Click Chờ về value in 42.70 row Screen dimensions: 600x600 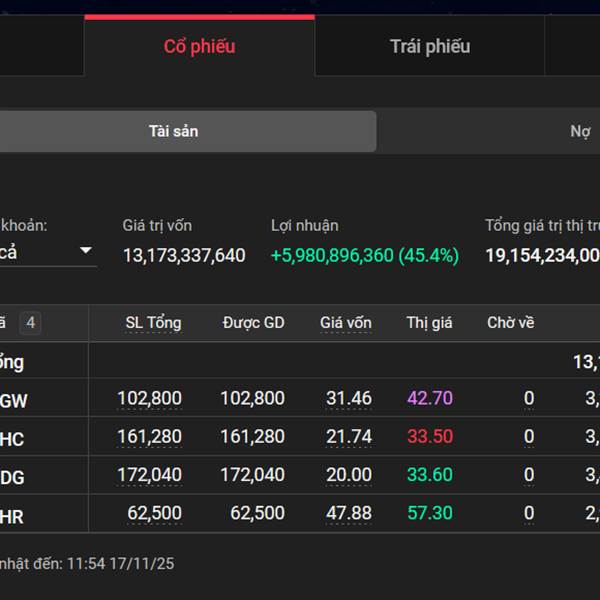pyautogui.click(x=529, y=398)
